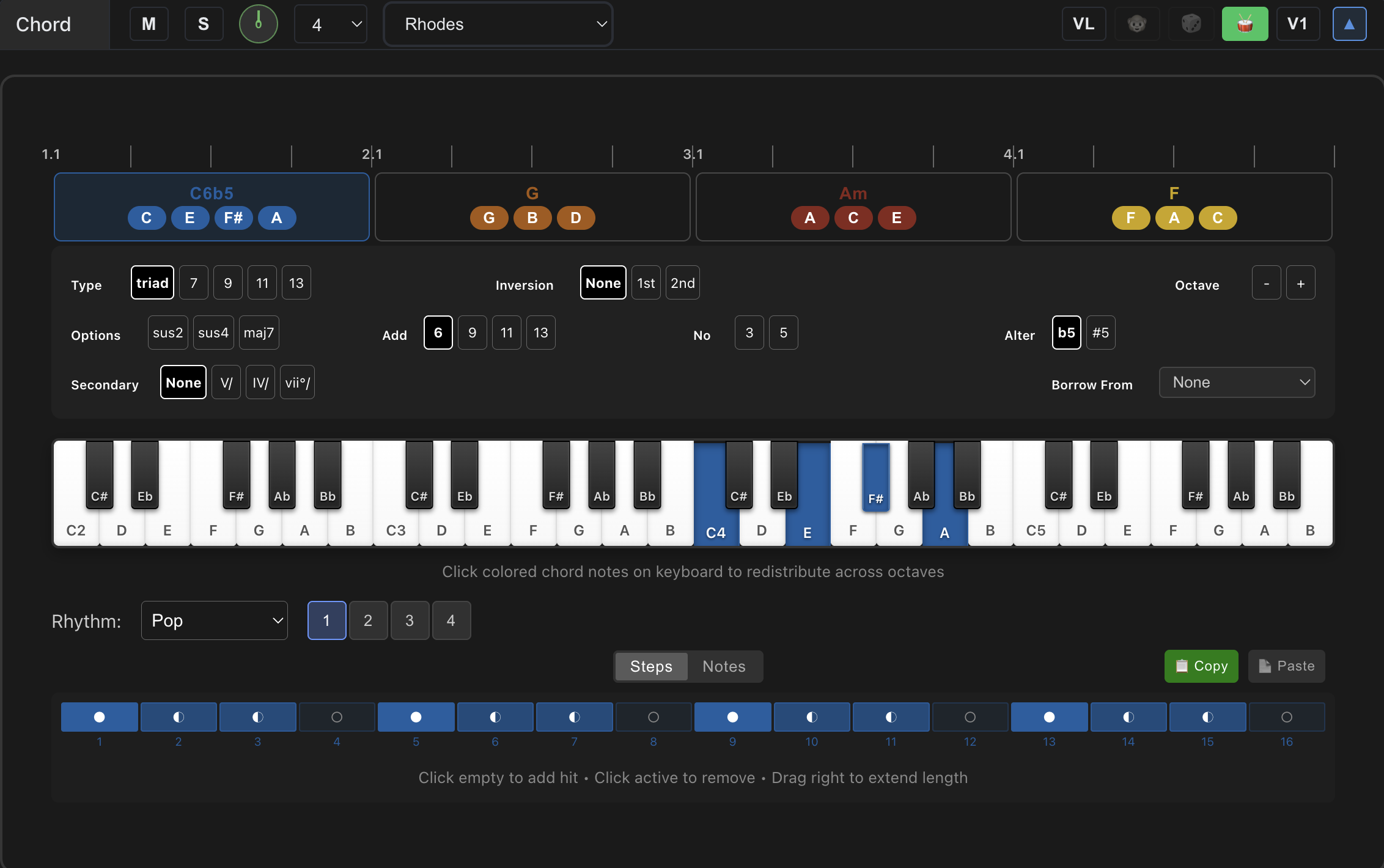Copy the rhythm with the Copy button
Viewport: 1384px width, 868px height.
tap(1201, 666)
